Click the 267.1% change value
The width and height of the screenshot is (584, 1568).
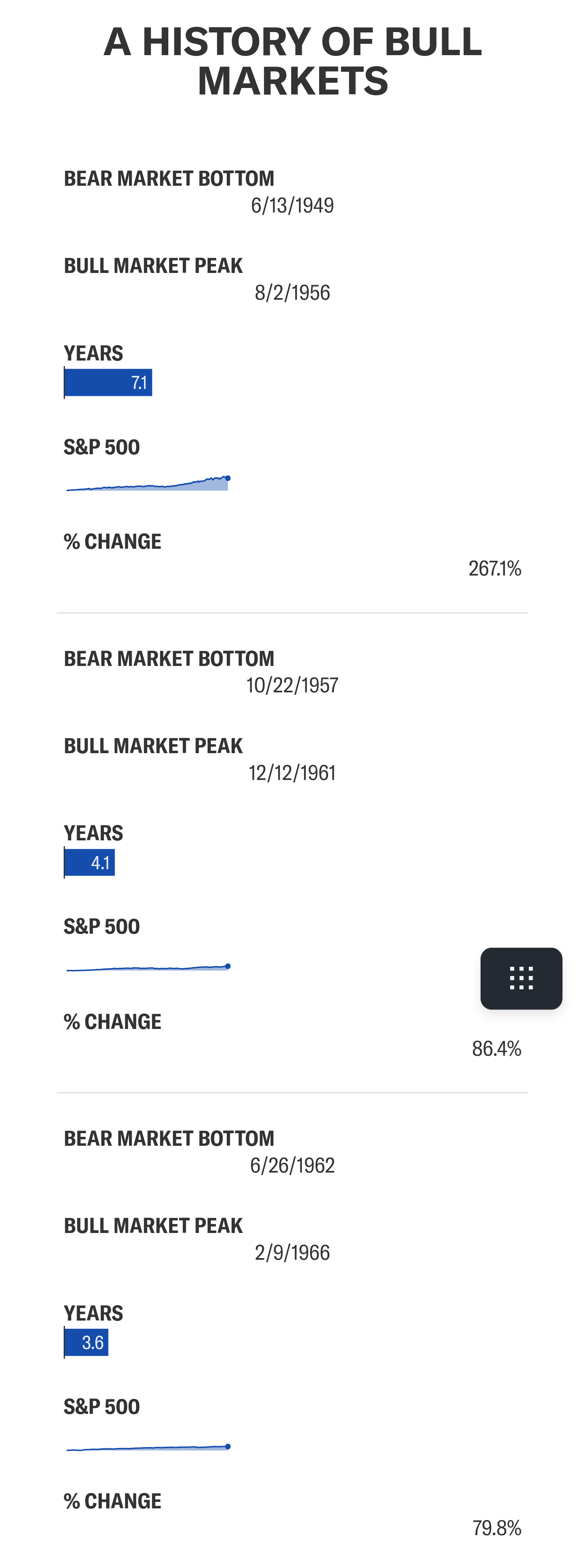pos(495,568)
